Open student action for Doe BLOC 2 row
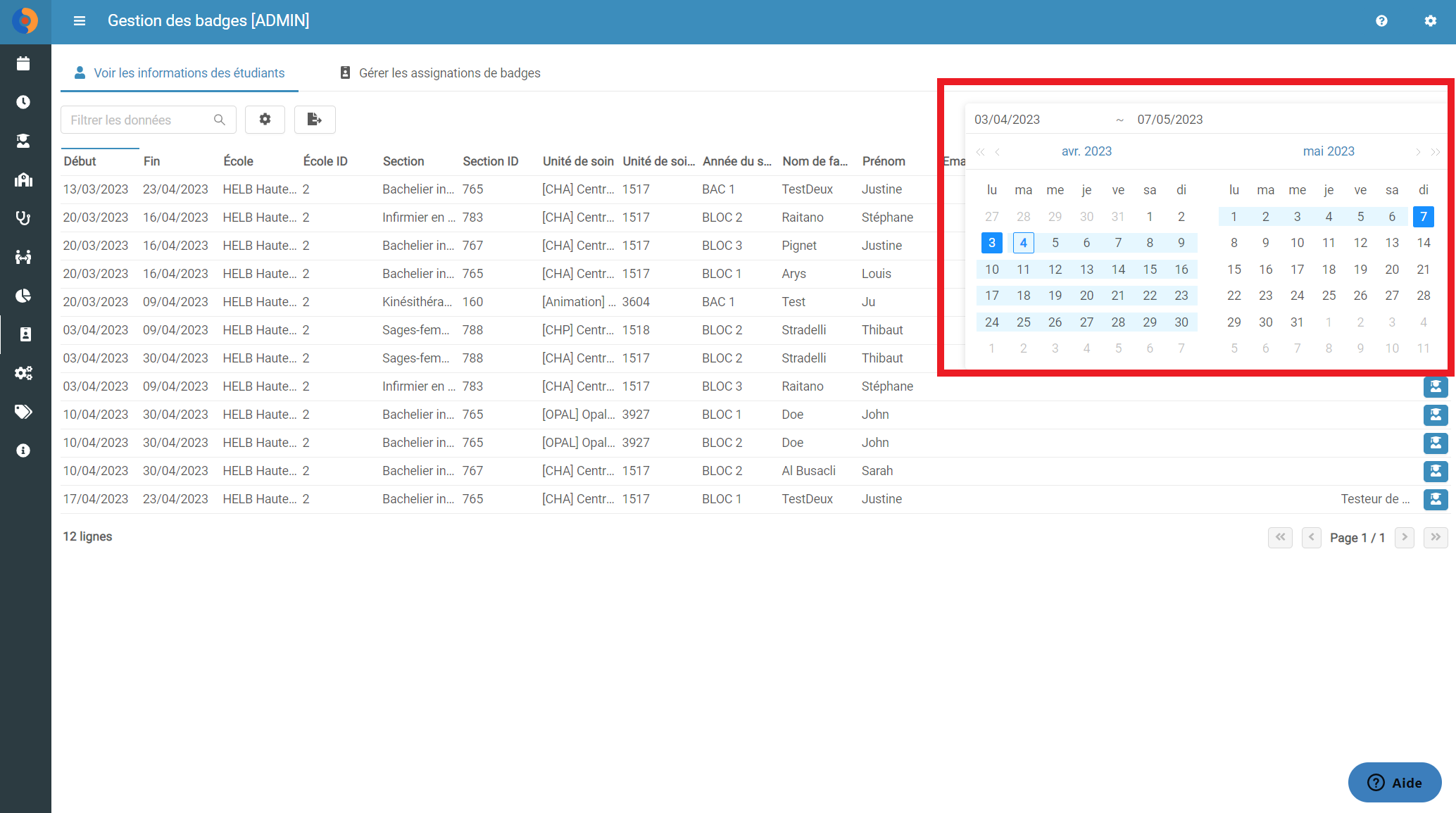Screen dimensions: 1456x813 (1436, 443)
